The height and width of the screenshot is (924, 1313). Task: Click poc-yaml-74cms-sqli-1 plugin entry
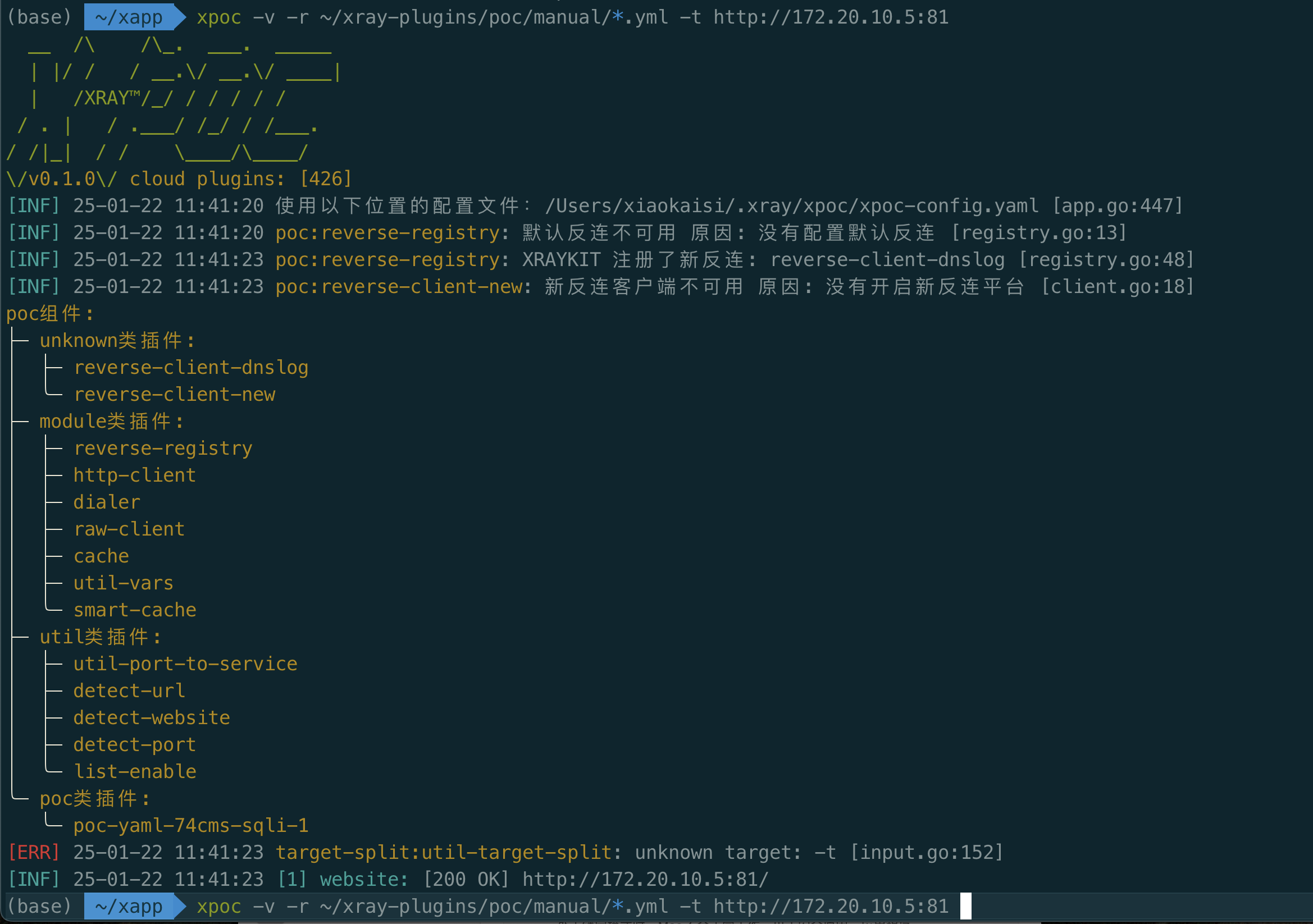coord(191,825)
